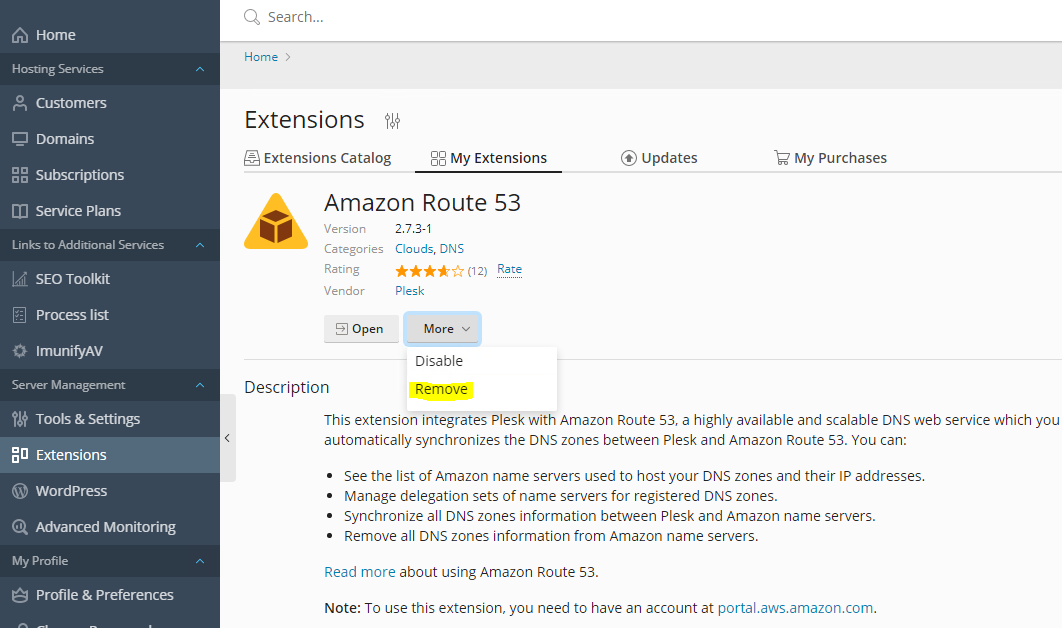
Task: Toggle the More dropdown button
Action: 444,329
